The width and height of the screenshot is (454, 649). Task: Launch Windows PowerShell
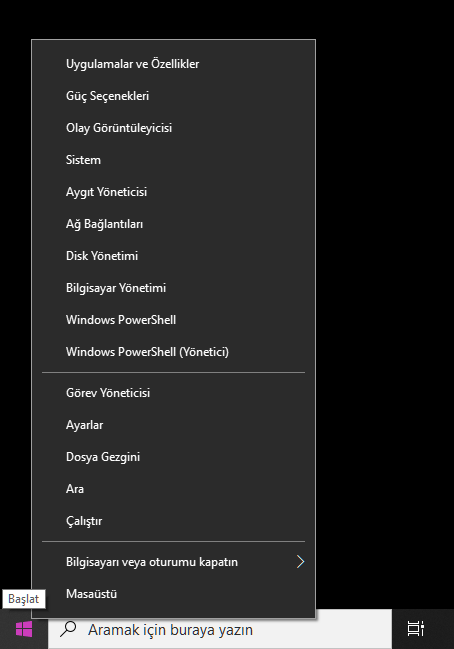tap(173, 320)
